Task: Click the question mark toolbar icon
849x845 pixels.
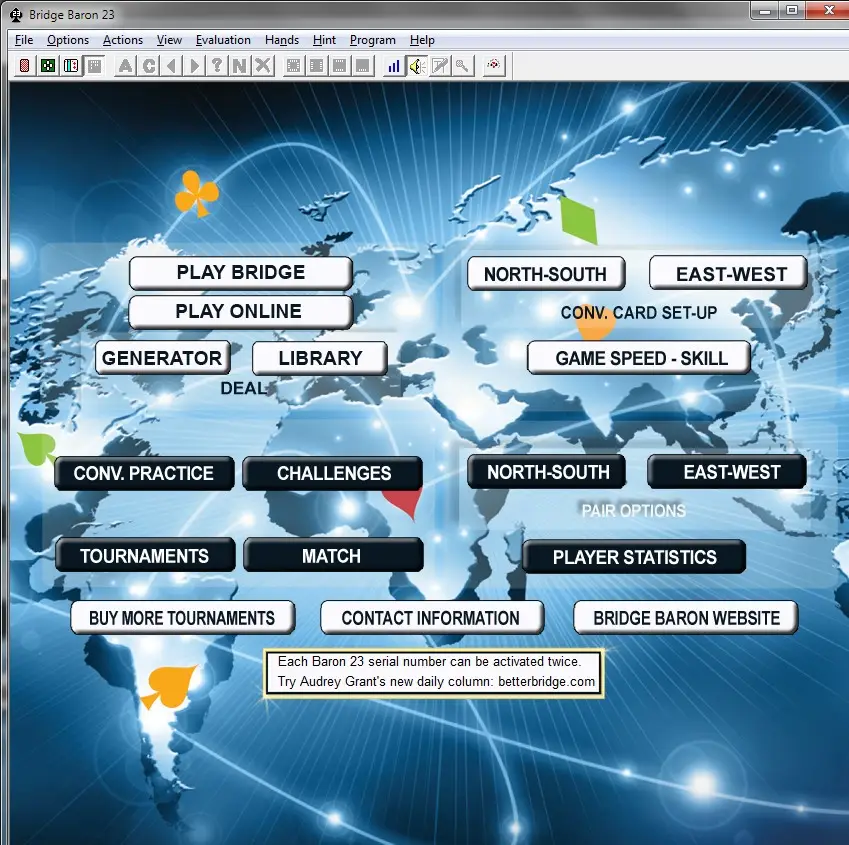Action: point(217,66)
